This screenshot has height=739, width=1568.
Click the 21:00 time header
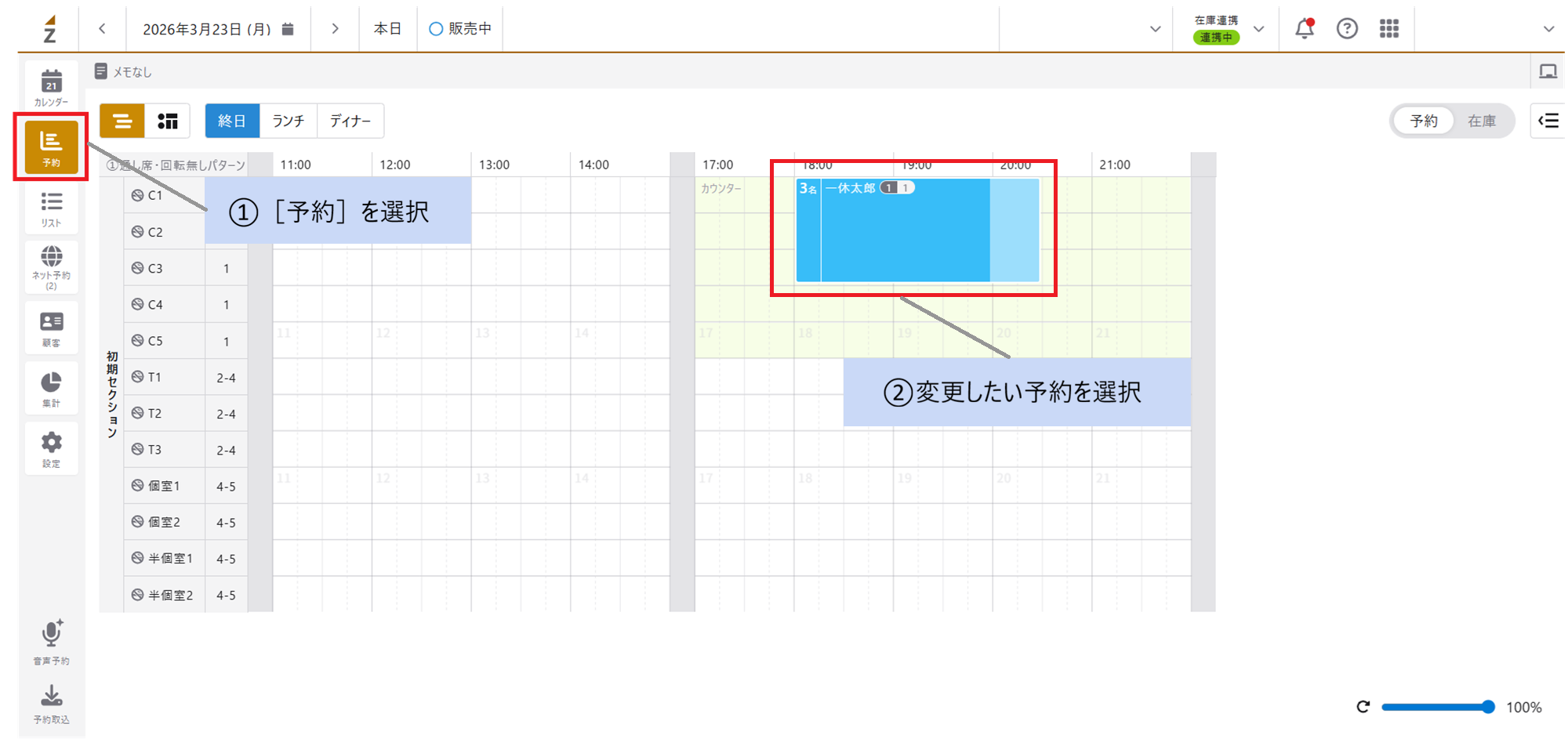tap(1115, 165)
